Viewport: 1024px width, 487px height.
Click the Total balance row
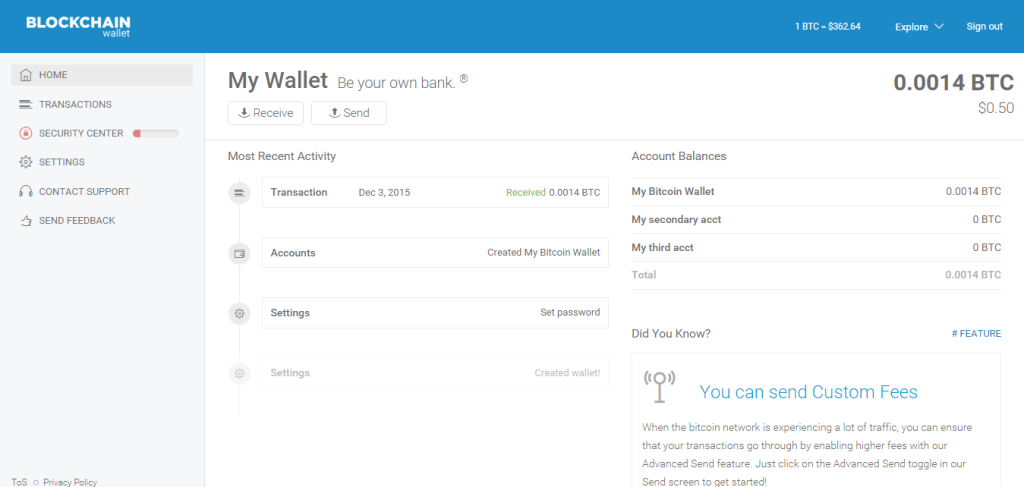coord(816,275)
